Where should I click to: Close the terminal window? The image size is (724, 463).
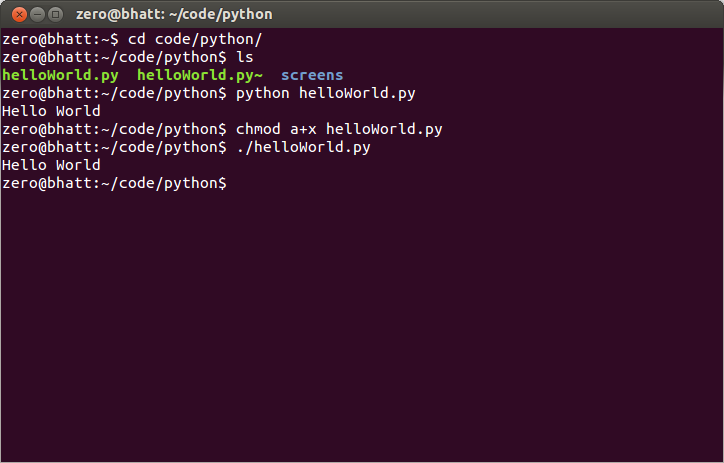click(15, 14)
